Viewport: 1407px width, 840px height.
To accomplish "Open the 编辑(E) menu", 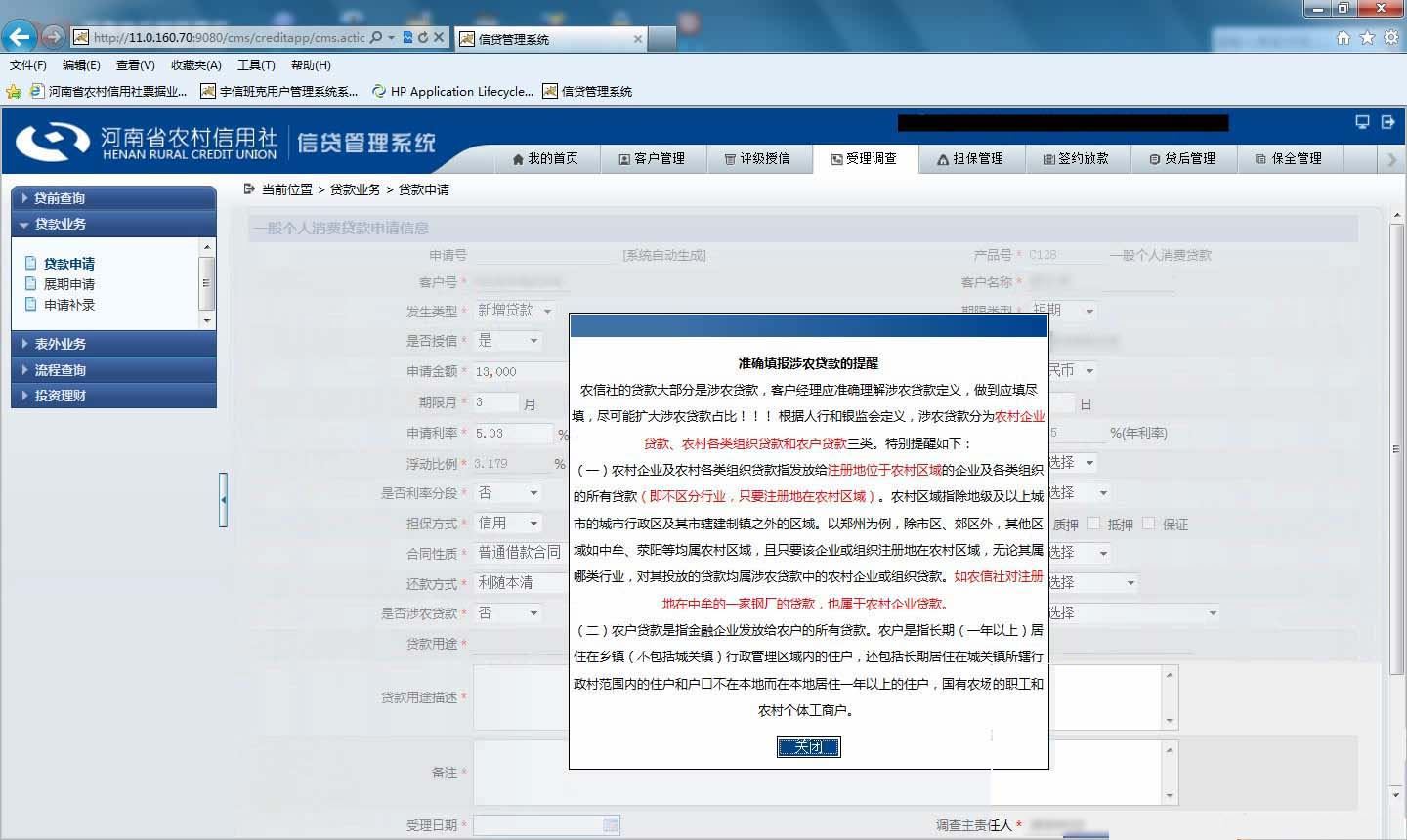I will tap(81, 65).
